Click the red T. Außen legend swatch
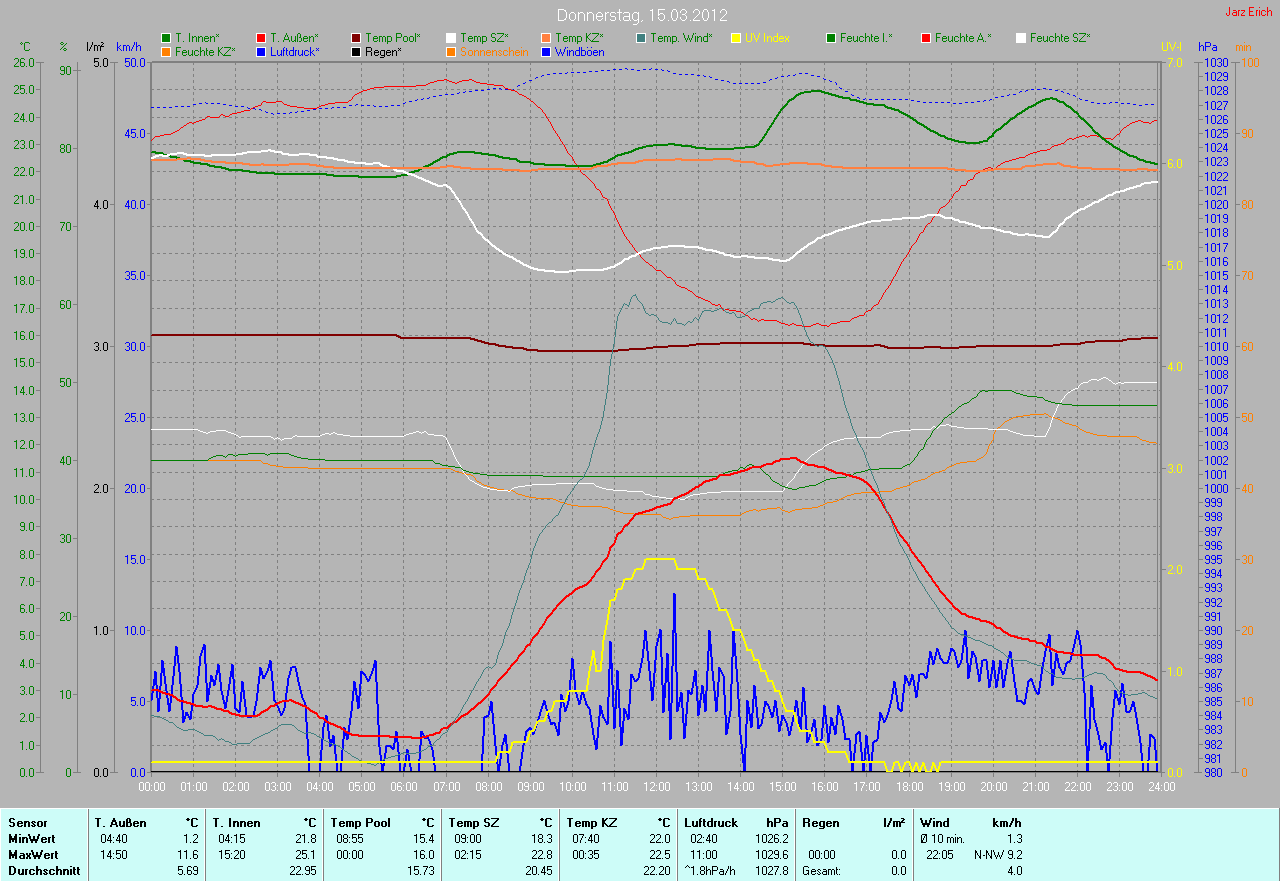The width and height of the screenshot is (1280, 881). coord(261,38)
